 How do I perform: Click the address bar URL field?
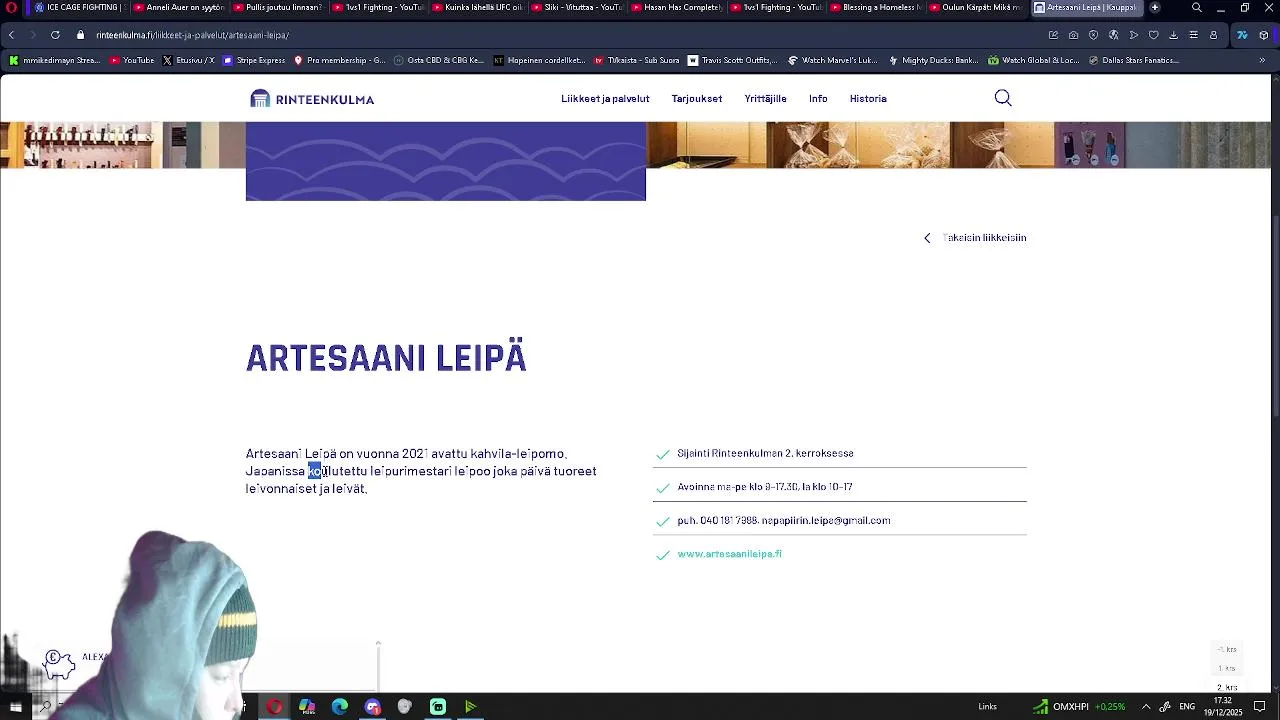pos(560,35)
